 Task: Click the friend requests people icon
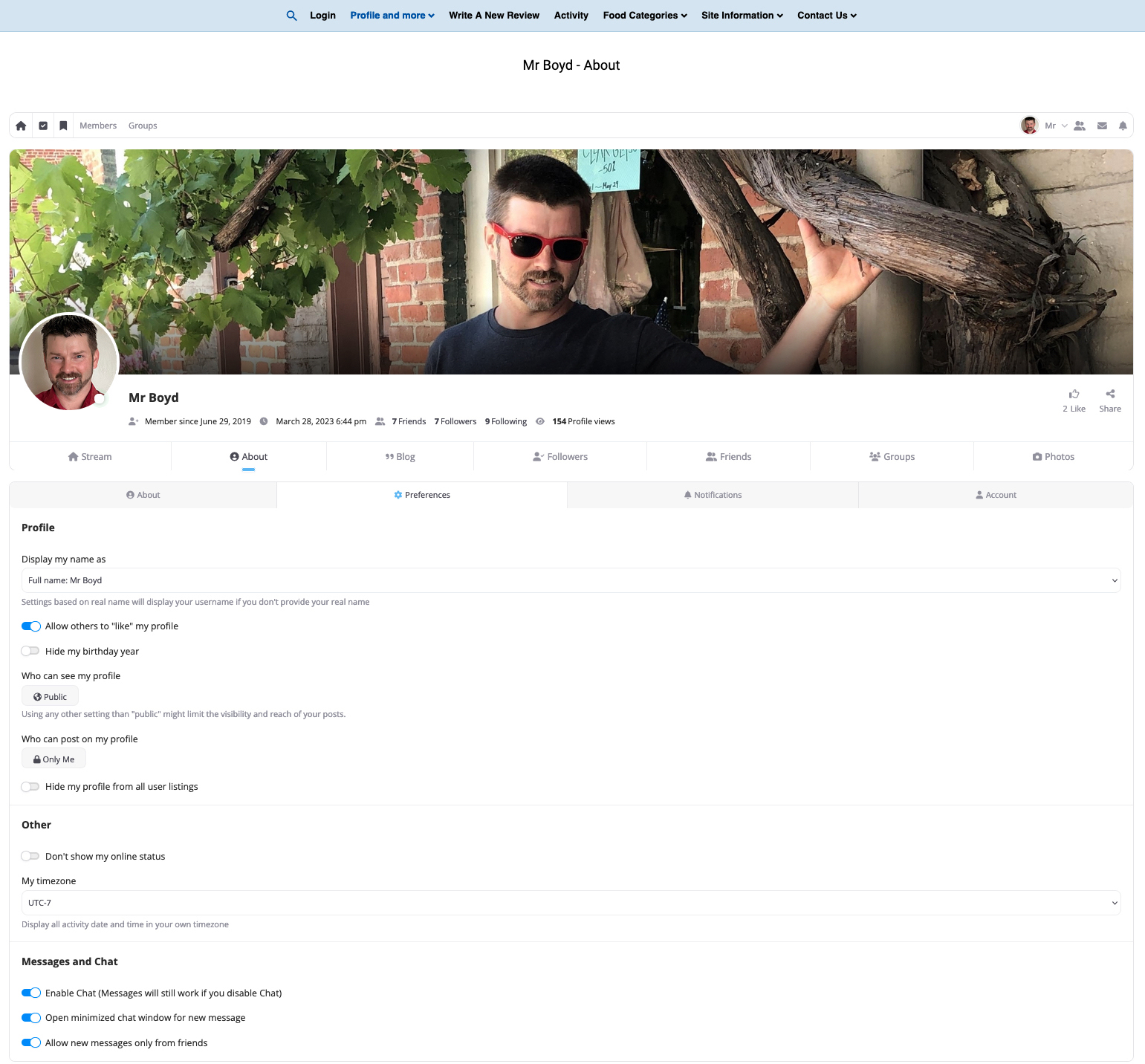[x=1080, y=126]
